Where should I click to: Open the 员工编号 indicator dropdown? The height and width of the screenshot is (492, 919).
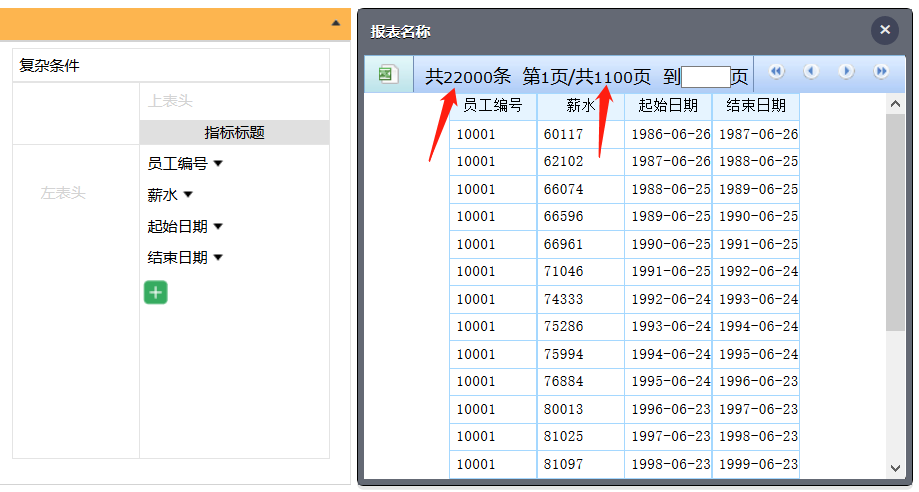218,163
